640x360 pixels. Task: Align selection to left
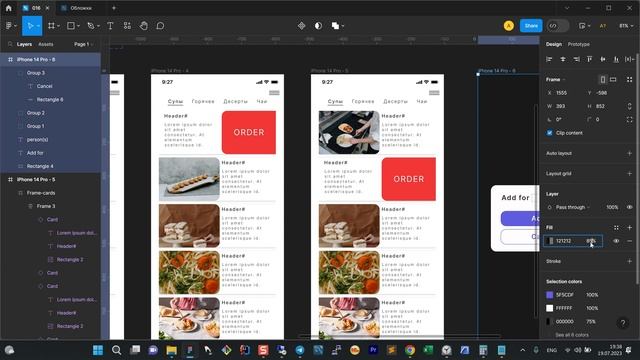(549, 59)
